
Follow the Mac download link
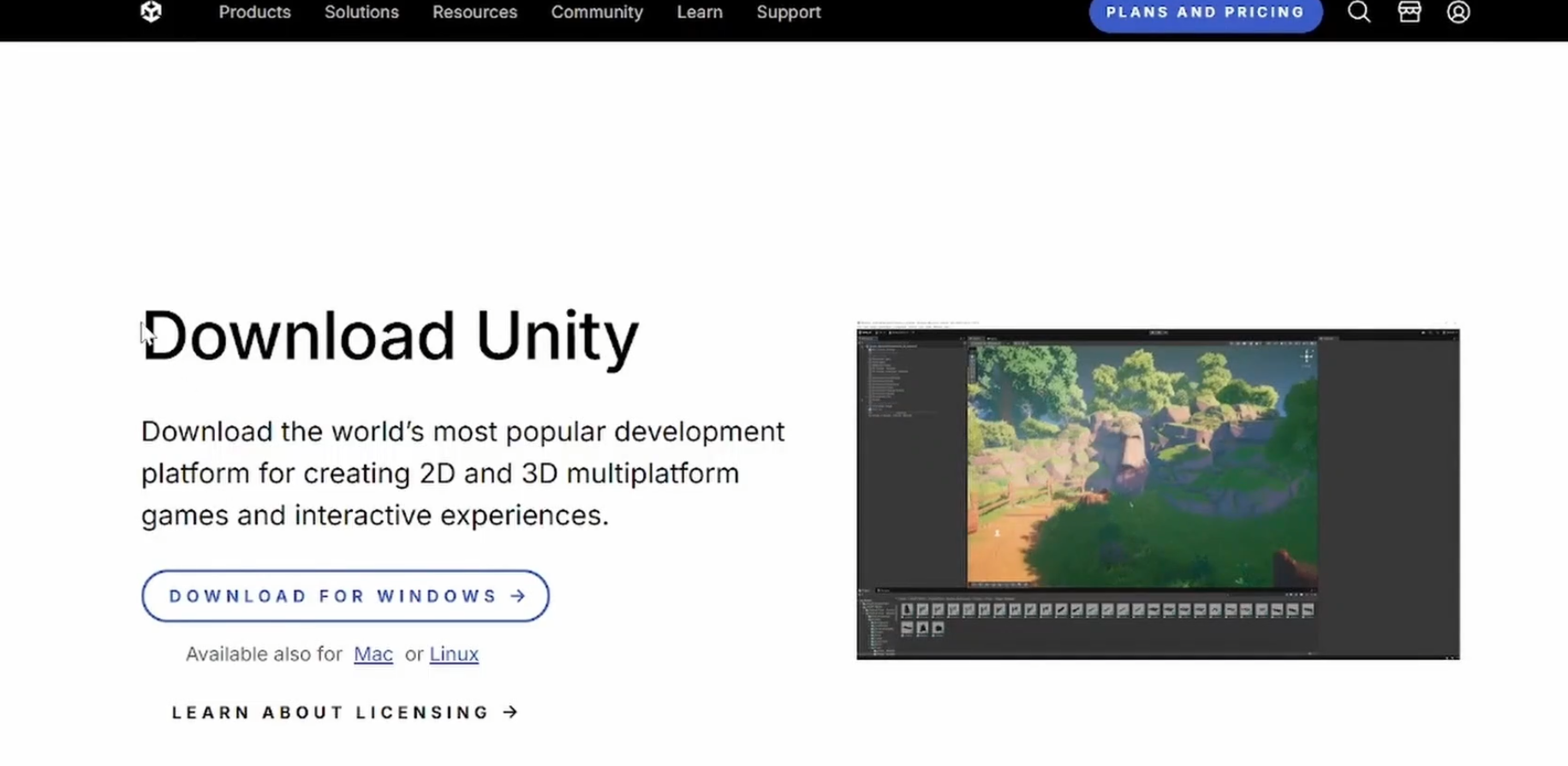click(373, 654)
